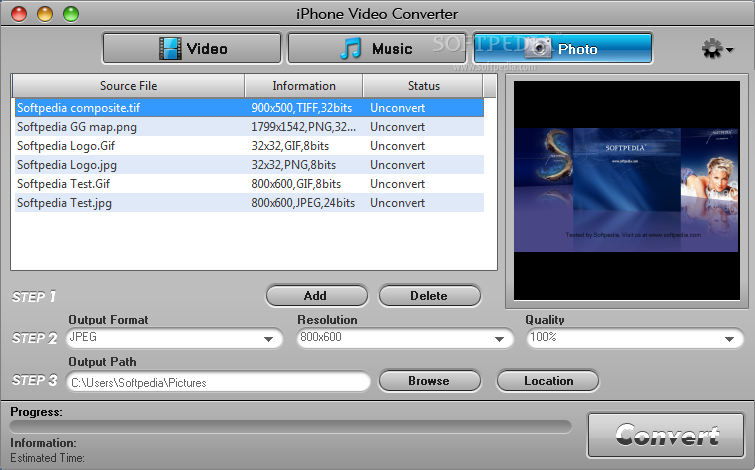This screenshot has width=755, height=470.
Task: Click the film strip icon on Video tab
Action: click(x=170, y=49)
